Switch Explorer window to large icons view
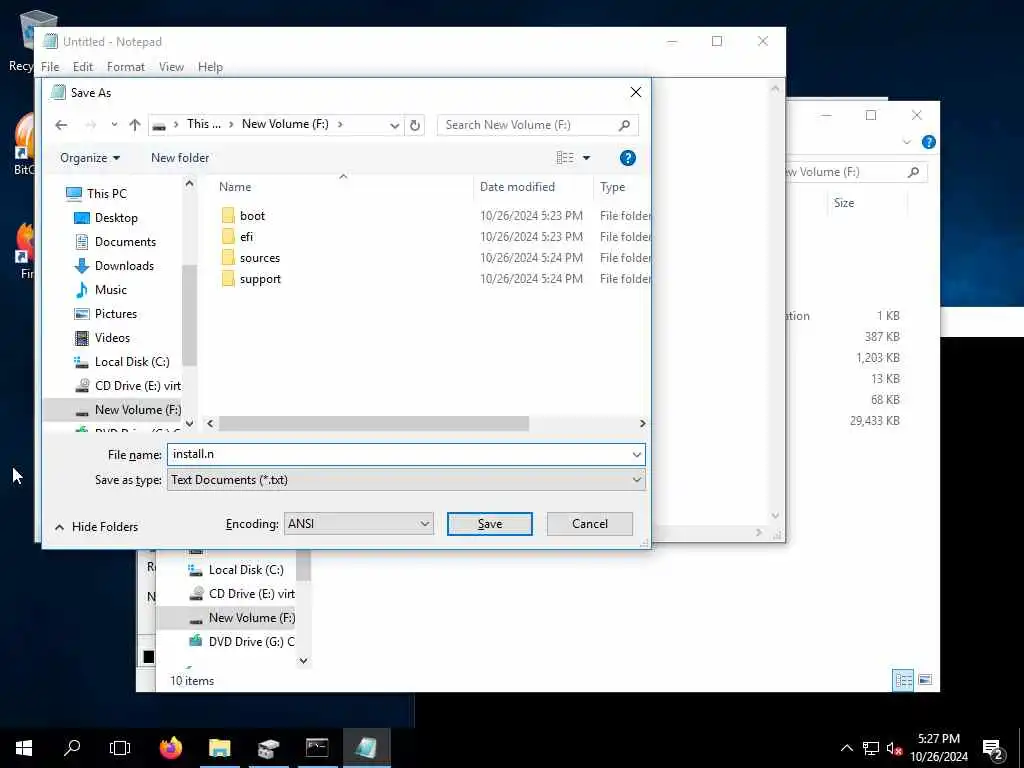Screen dimensions: 1024x768 pyautogui.click(x=925, y=680)
